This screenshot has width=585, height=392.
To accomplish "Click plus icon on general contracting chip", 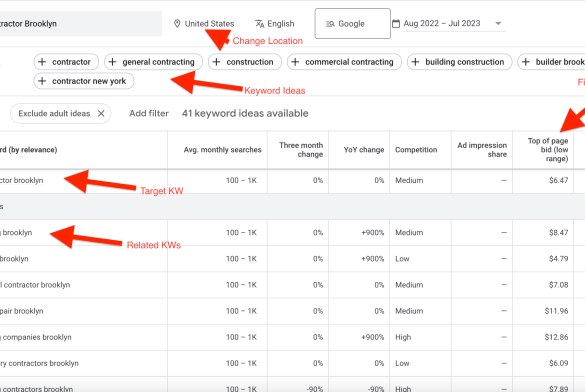I will tap(112, 62).
